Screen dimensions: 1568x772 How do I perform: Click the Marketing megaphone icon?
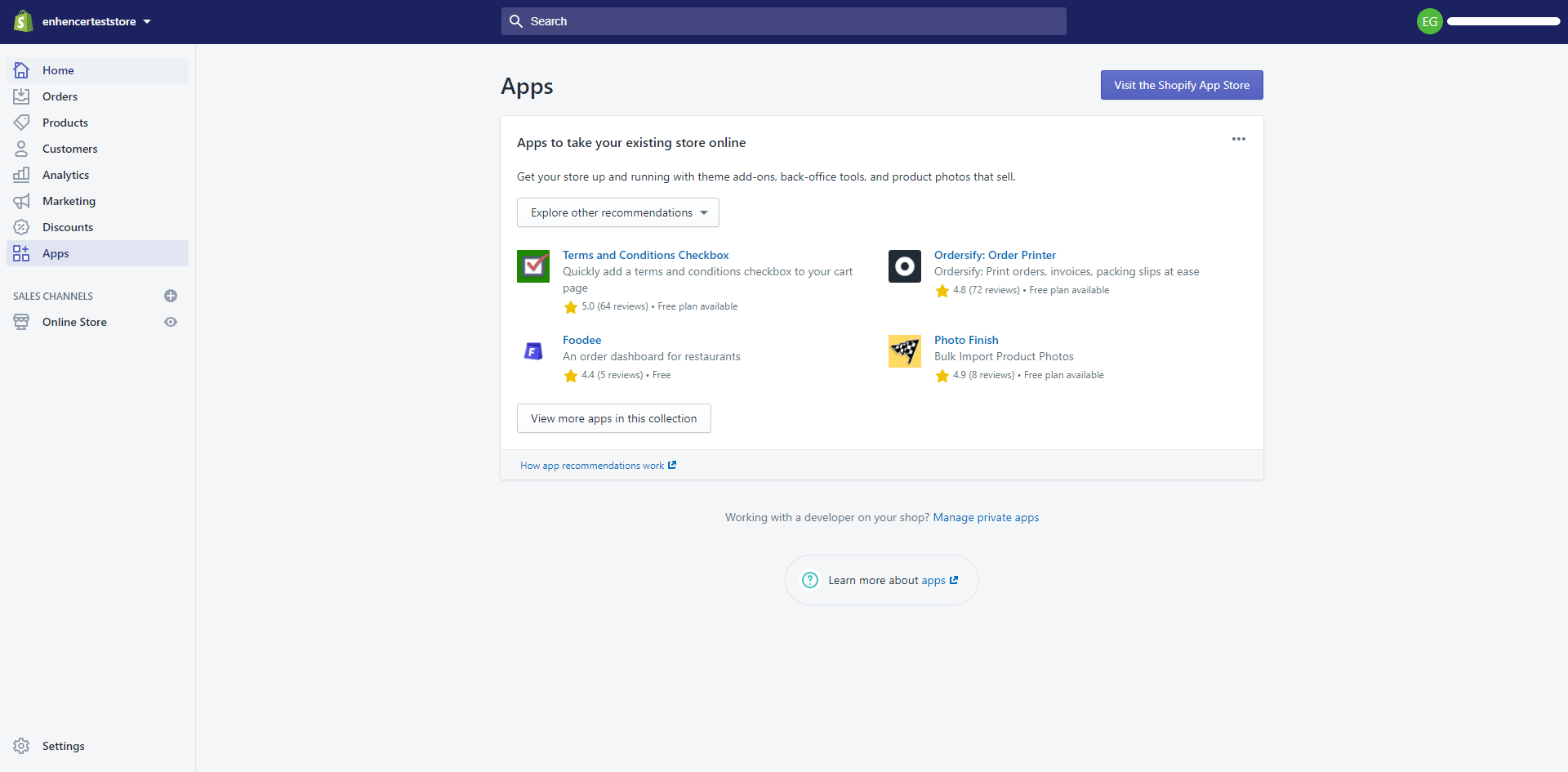21,201
